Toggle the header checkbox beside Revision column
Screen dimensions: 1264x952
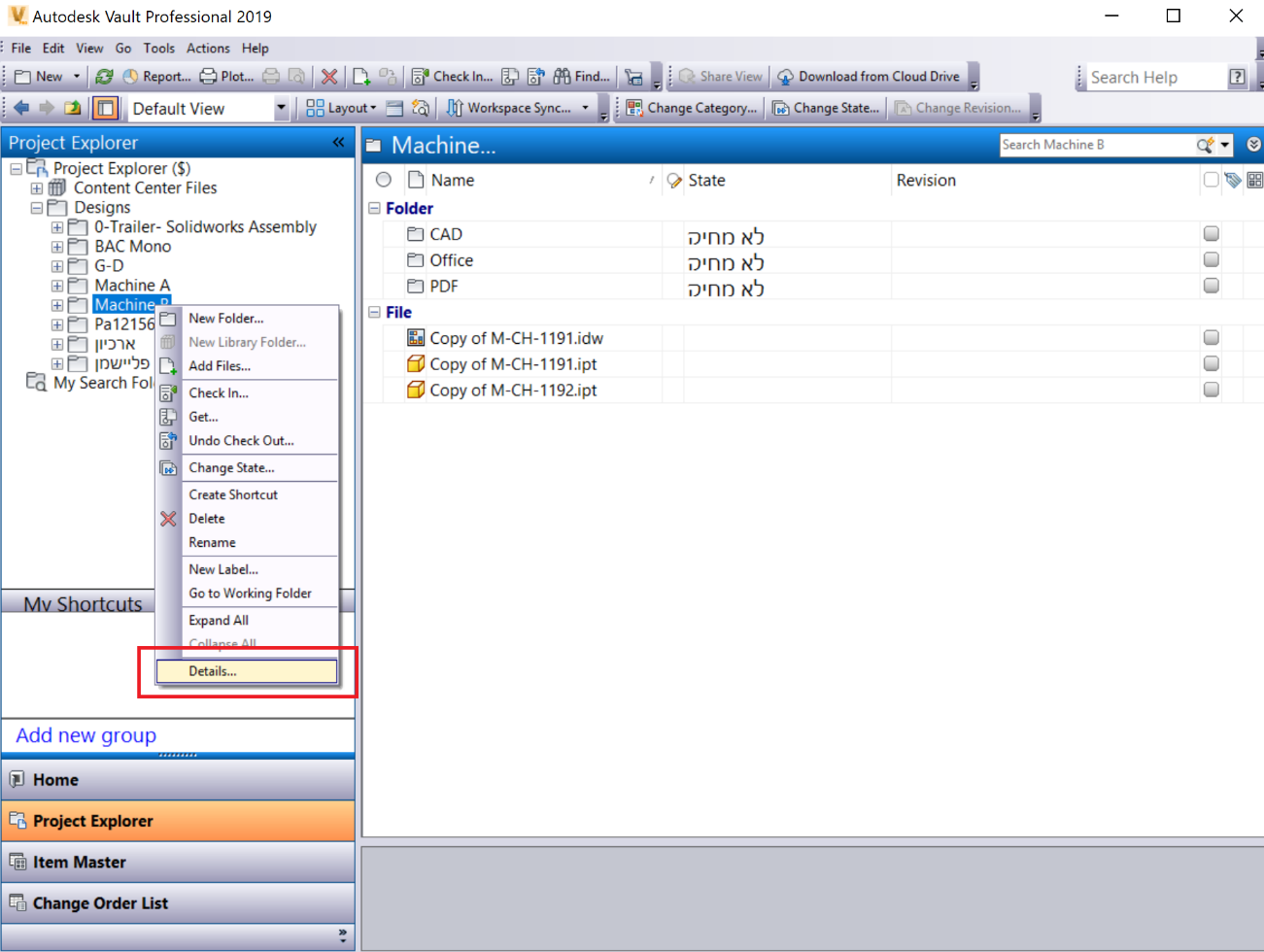click(x=1211, y=180)
